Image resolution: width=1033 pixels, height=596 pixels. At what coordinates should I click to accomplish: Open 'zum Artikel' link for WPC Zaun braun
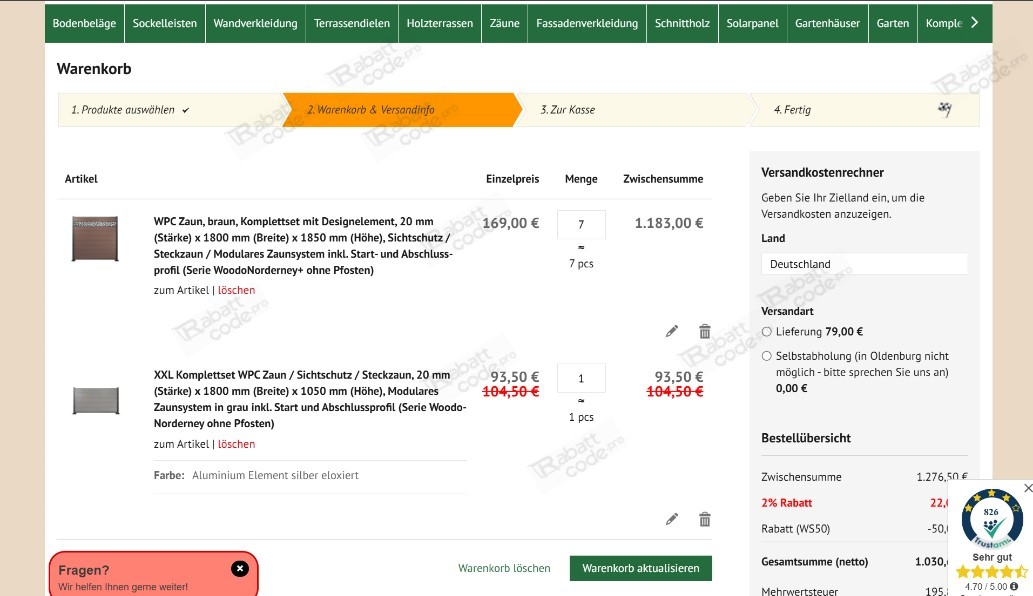click(x=181, y=290)
